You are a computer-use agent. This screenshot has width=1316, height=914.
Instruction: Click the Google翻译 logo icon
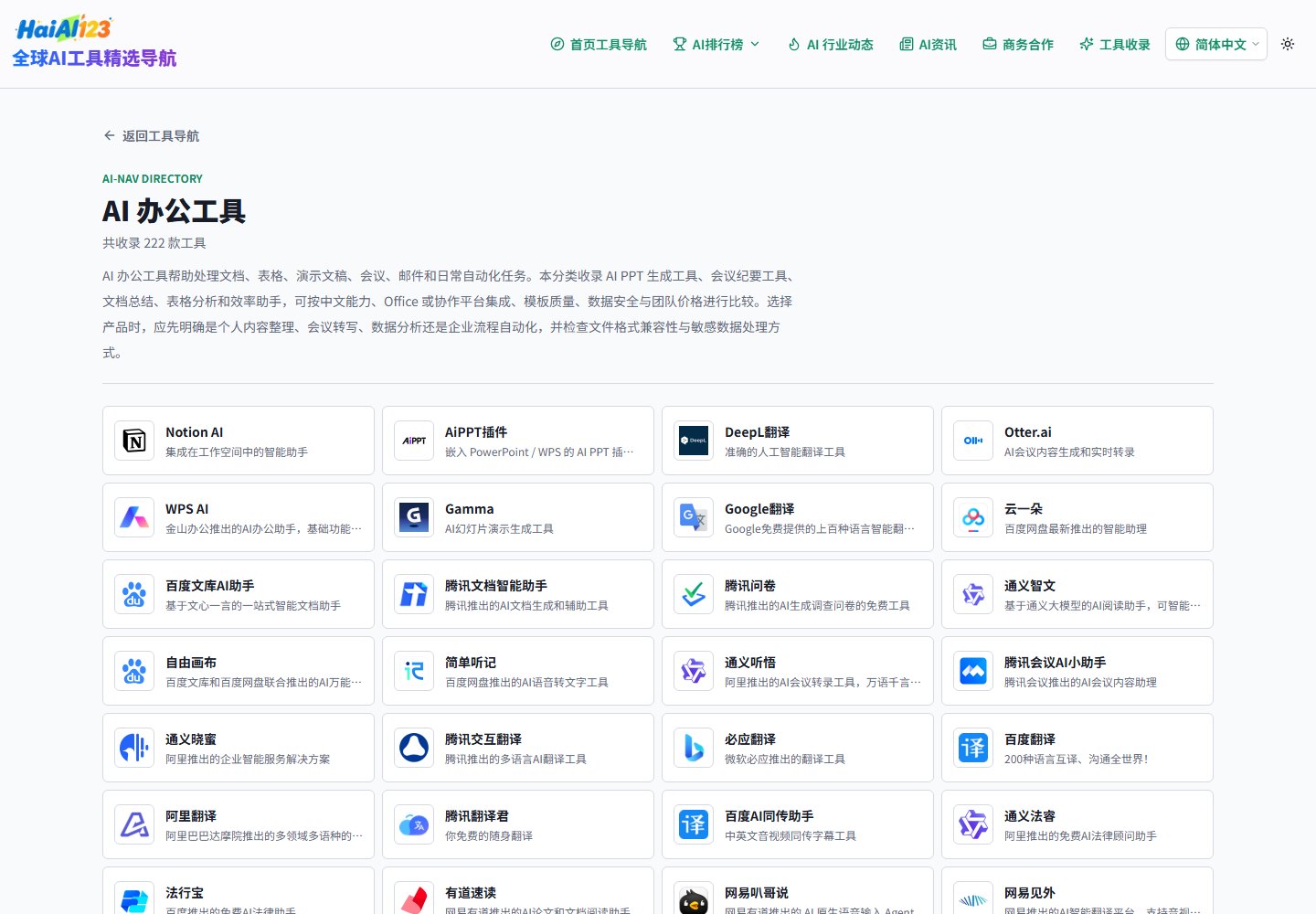(x=694, y=517)
